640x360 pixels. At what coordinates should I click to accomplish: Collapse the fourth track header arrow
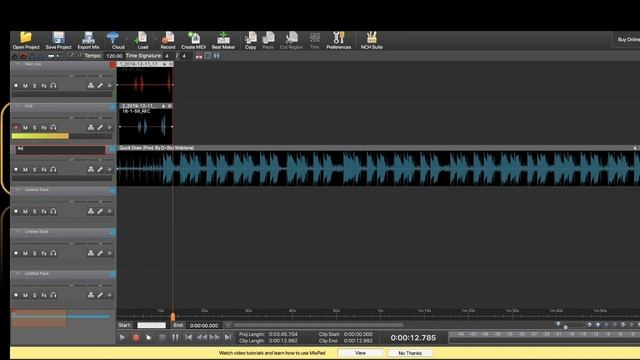coord(18,190)
